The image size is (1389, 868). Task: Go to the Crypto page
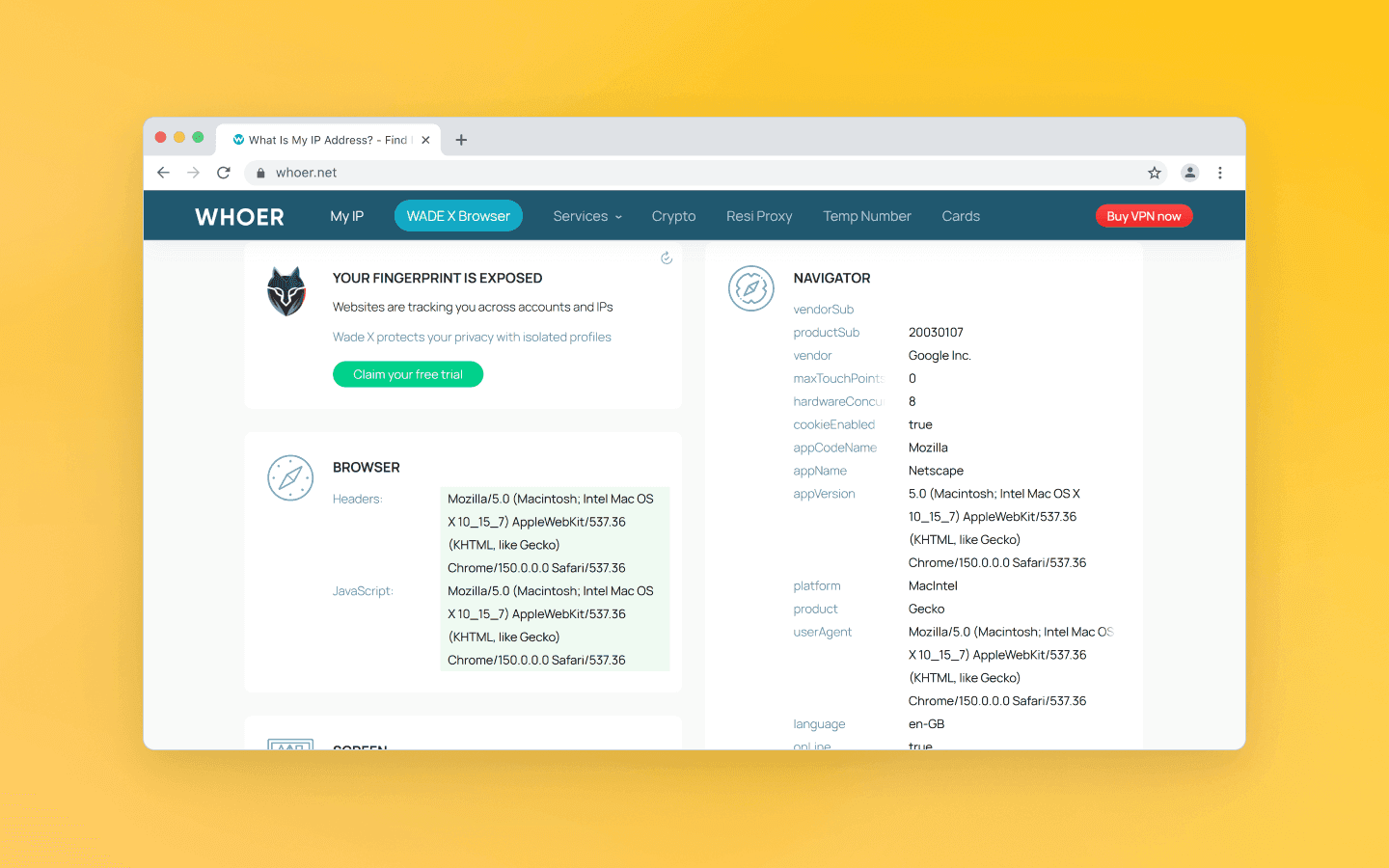click(673, 216)
